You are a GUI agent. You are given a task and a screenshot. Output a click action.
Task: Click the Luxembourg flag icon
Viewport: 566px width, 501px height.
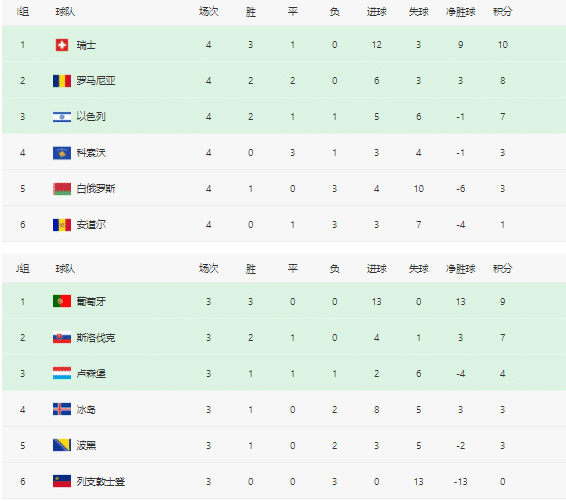(x=62, y=373)
